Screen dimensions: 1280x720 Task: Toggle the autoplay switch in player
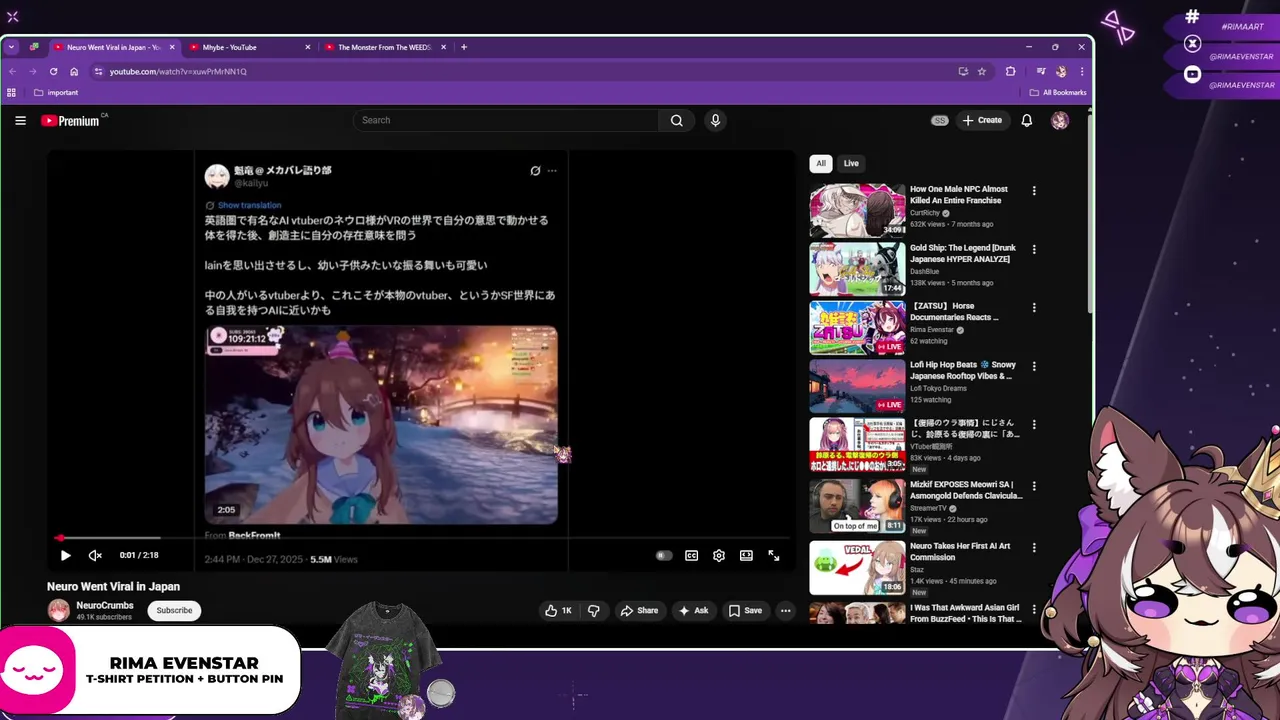point(664,555)
